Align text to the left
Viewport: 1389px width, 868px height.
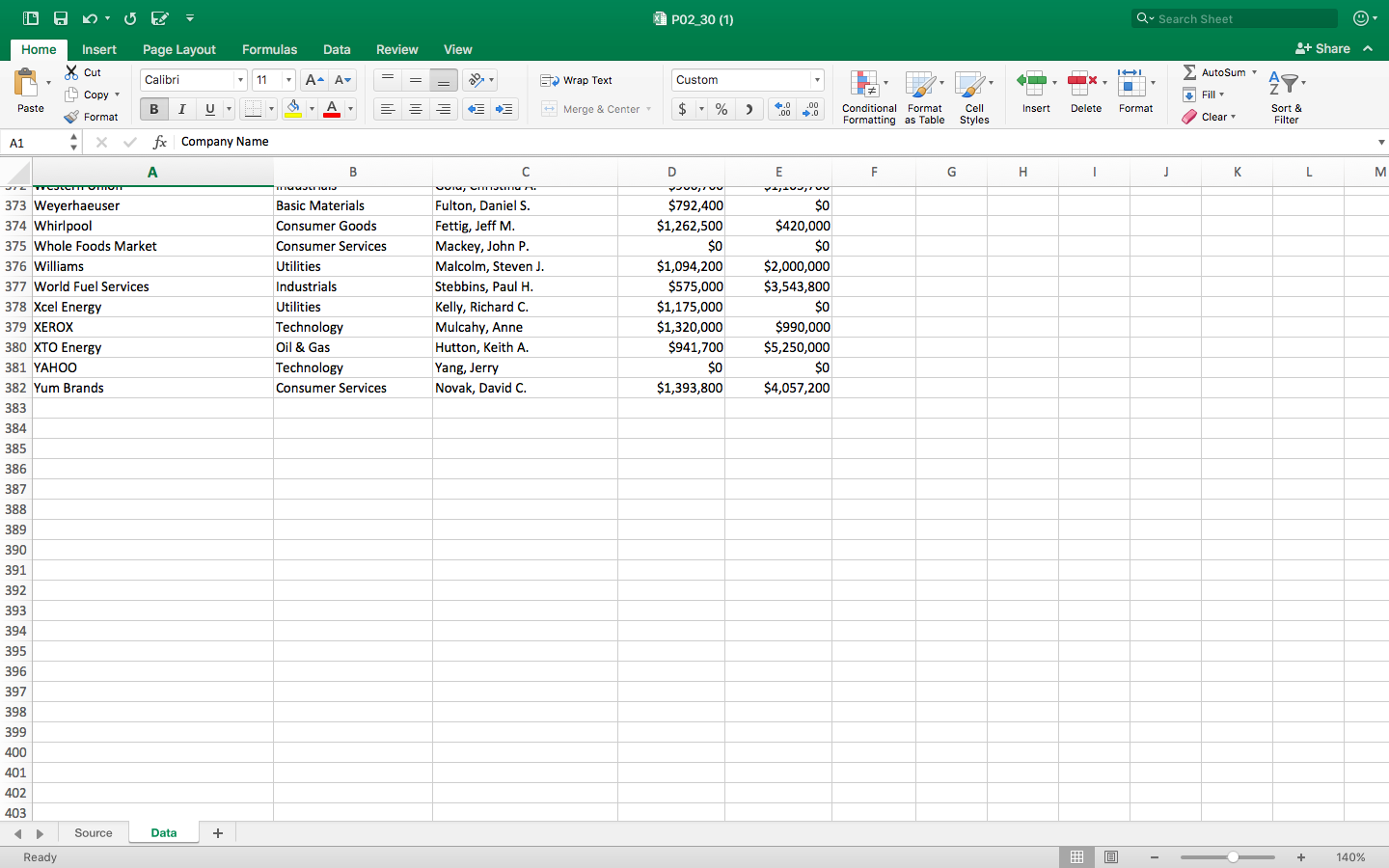pyautogui.click(x=388, y=109)
